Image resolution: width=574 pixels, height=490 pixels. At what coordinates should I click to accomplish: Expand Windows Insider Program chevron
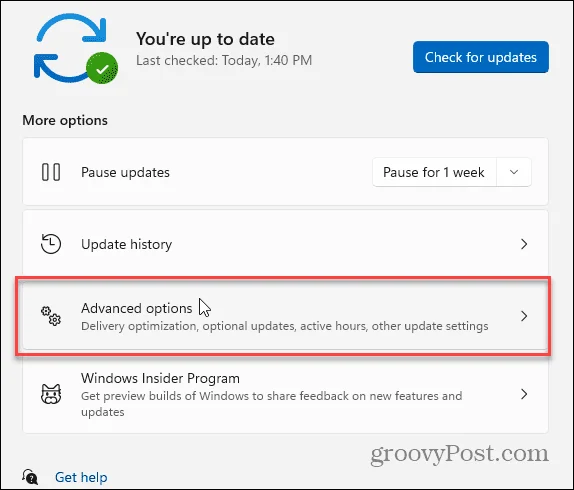(524, 394)
